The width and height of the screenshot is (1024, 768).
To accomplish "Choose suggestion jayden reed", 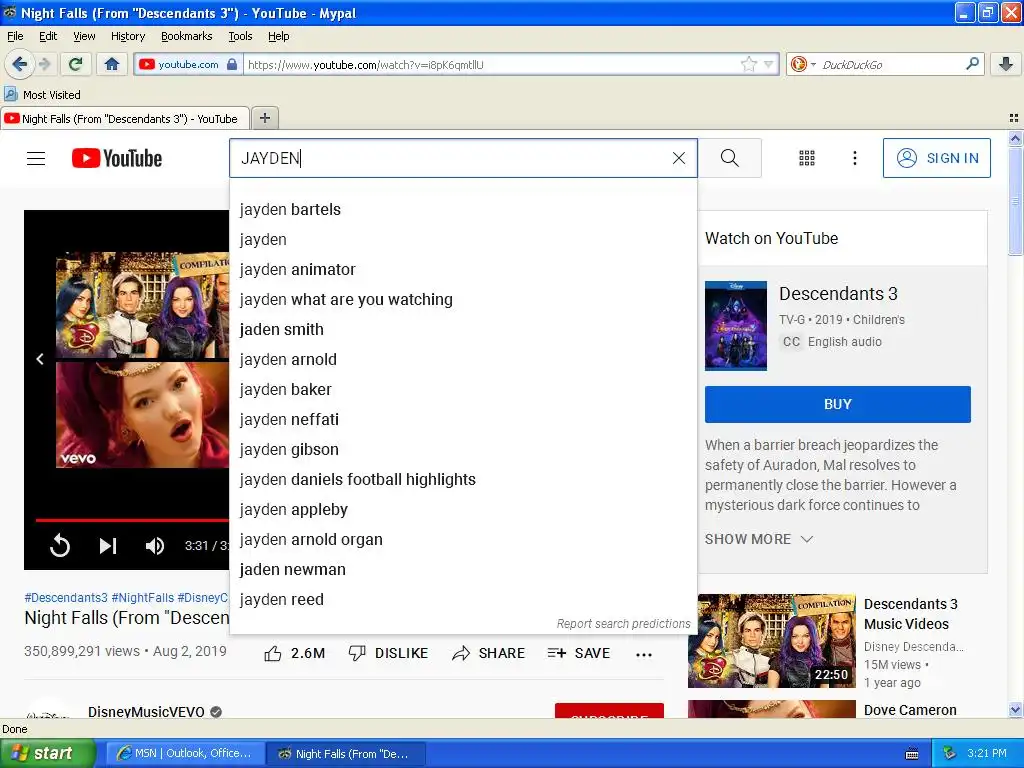I will pyautogui.click(x=463, y=600).
